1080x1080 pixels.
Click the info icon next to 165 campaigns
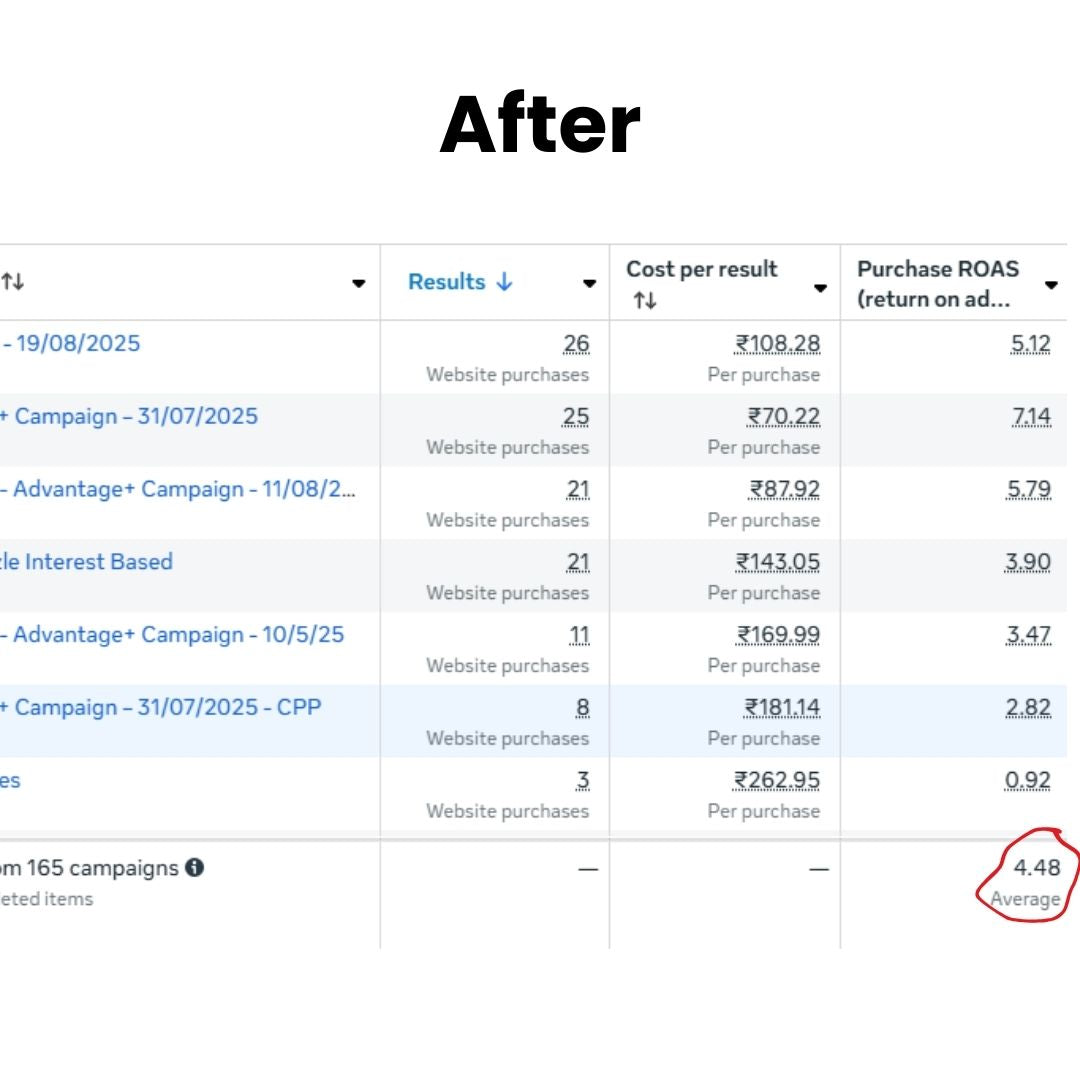coord(196,868)
